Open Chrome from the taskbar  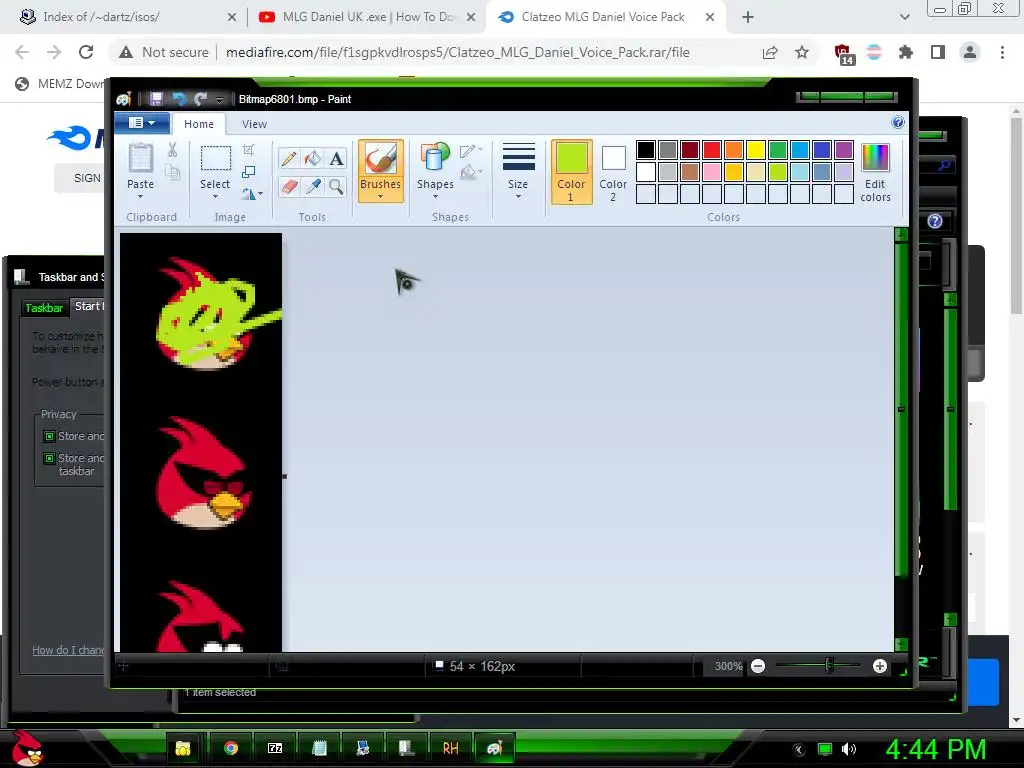point(231,748)
